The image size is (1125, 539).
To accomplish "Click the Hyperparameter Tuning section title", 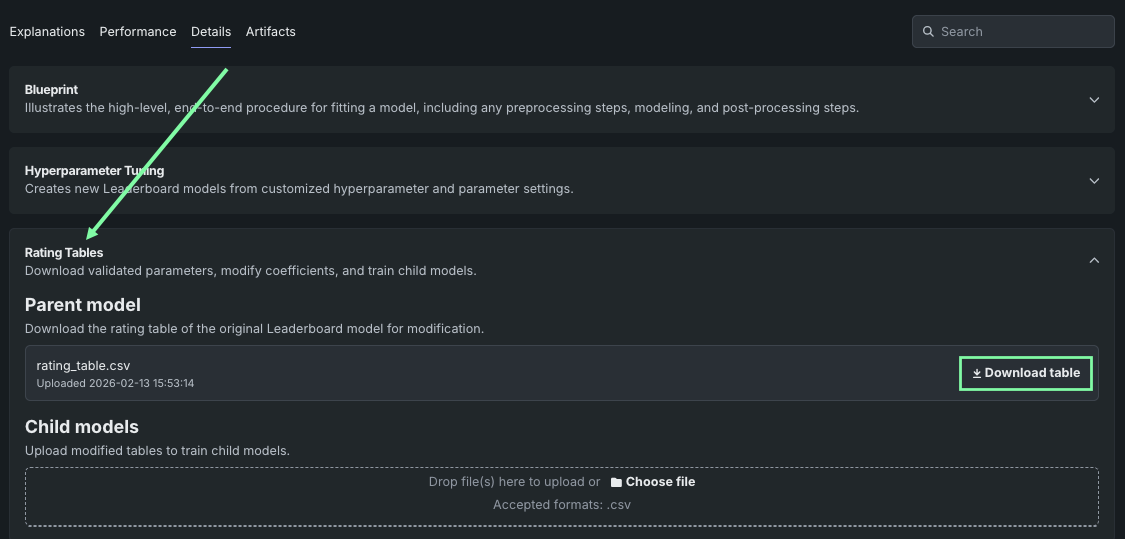I will point(94,171).
